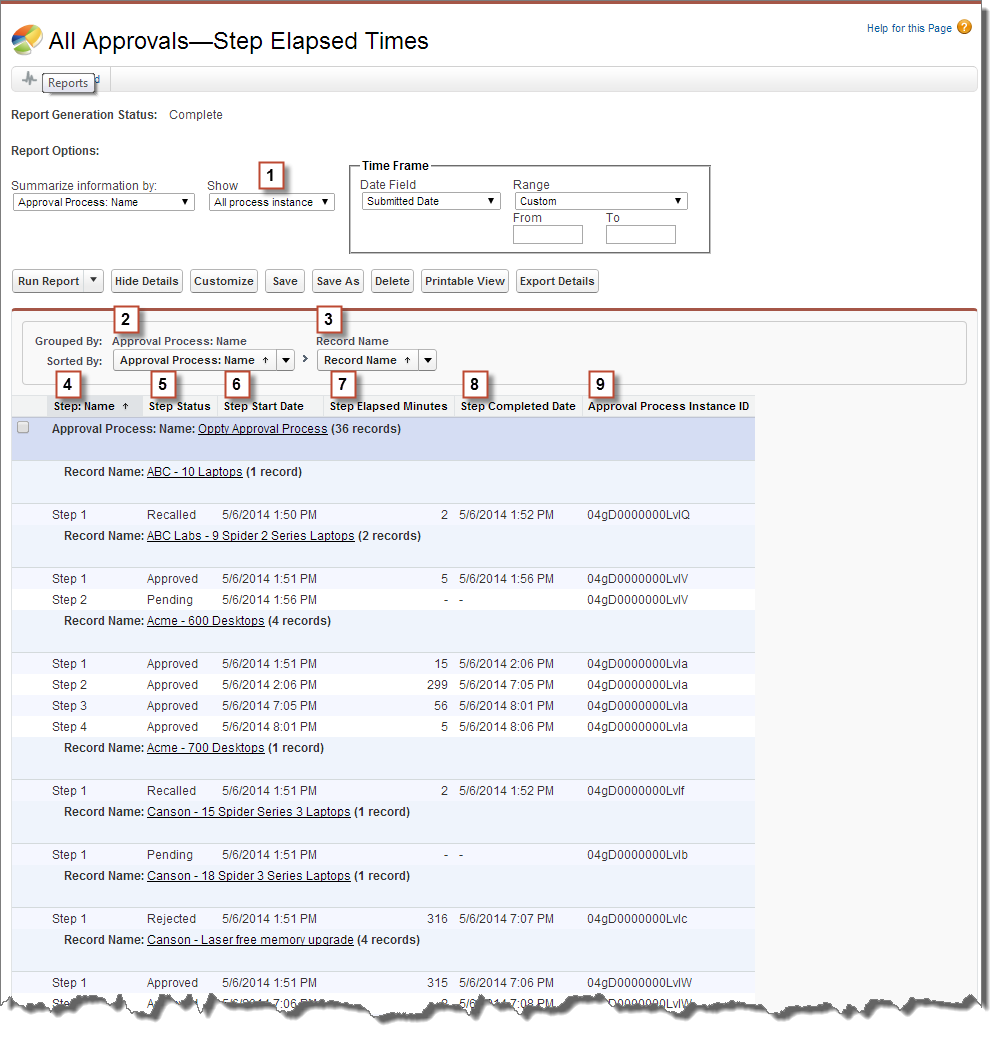The width and height of the screenshot is (997, 1038).
Task: Click the Customize button
Action: point(223,281)
